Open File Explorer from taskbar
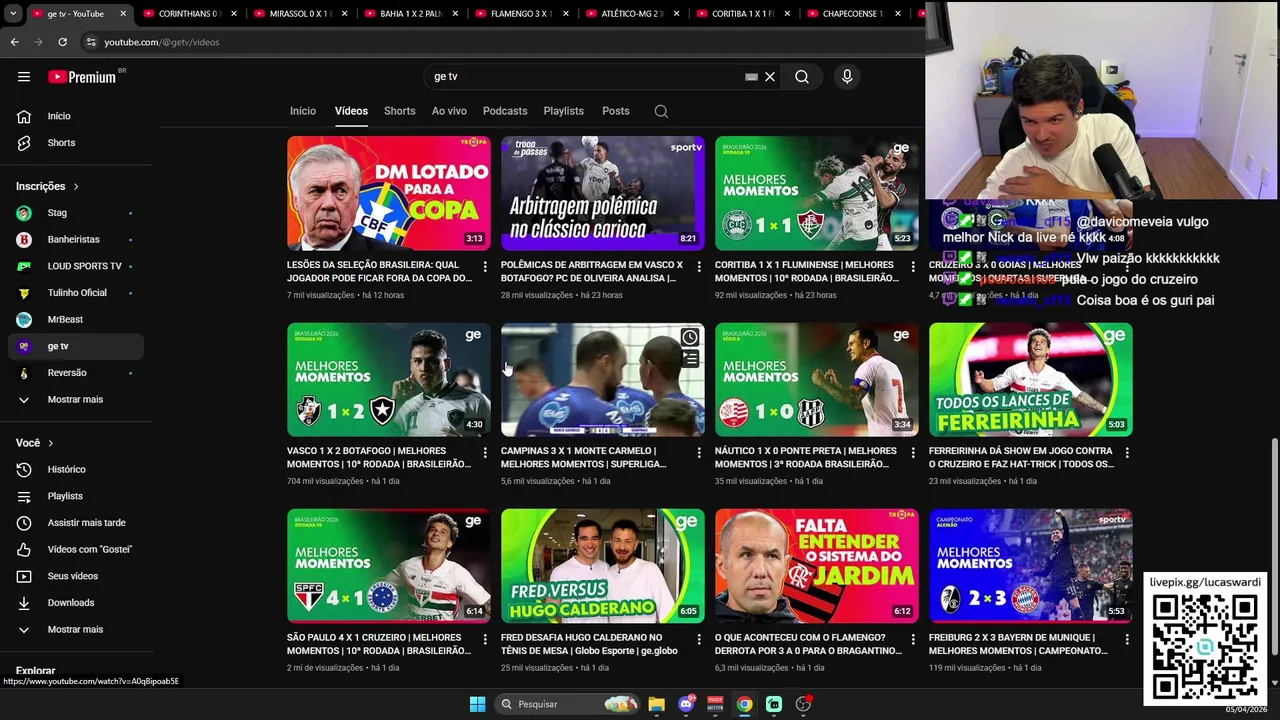The width and height of the screenshot is (1280, 720). pyautogui.click(x=656, y=704)
